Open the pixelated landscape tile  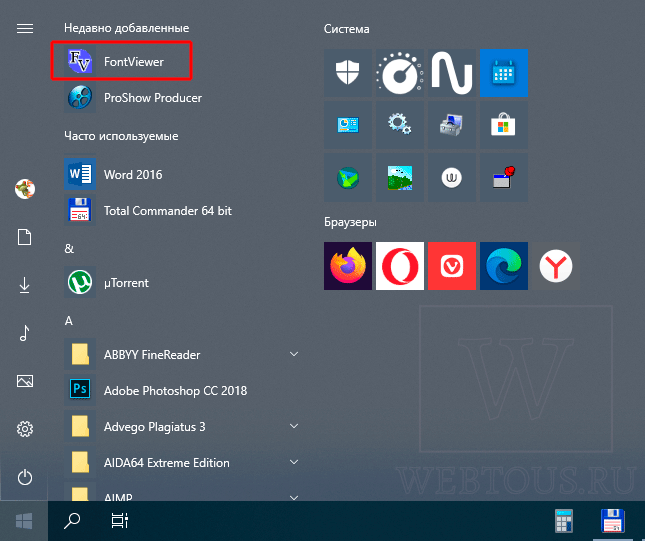[399, 177]
